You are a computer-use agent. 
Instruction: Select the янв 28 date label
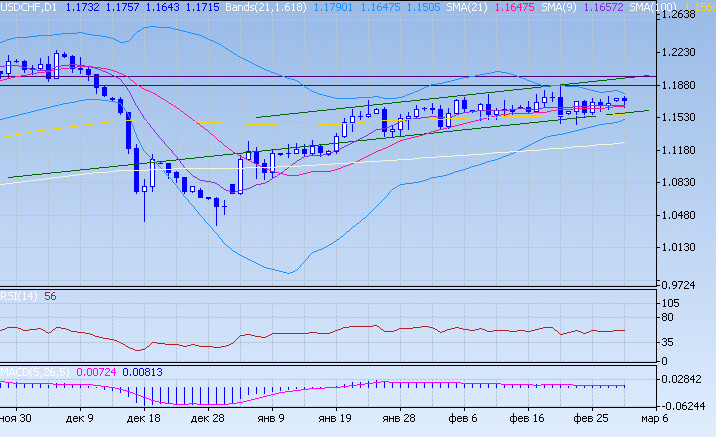click(400, 420)
